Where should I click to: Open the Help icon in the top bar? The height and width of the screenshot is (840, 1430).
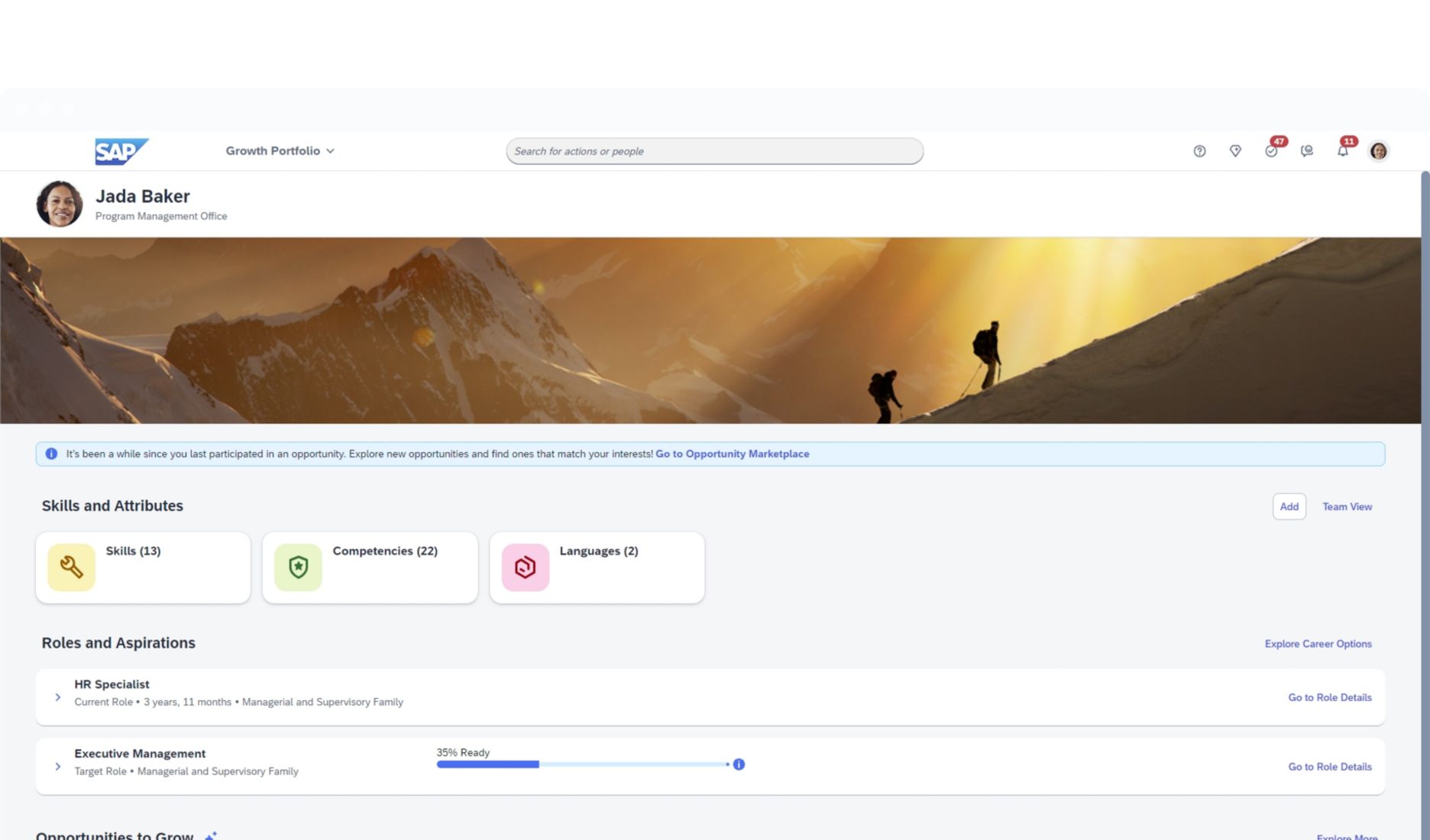[1199, 150]
